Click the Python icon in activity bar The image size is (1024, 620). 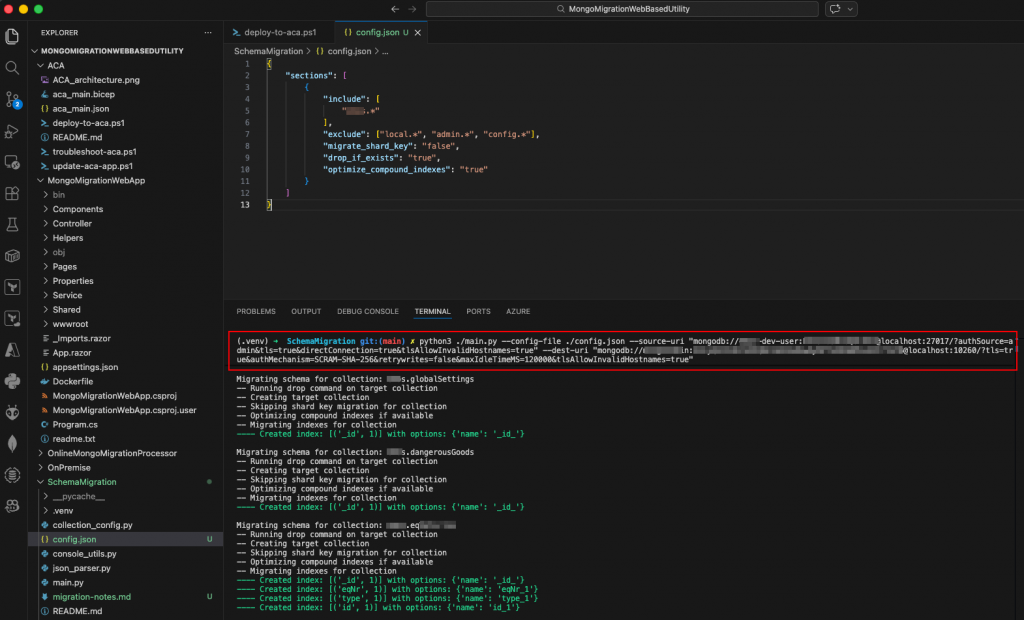pos(12,380)
